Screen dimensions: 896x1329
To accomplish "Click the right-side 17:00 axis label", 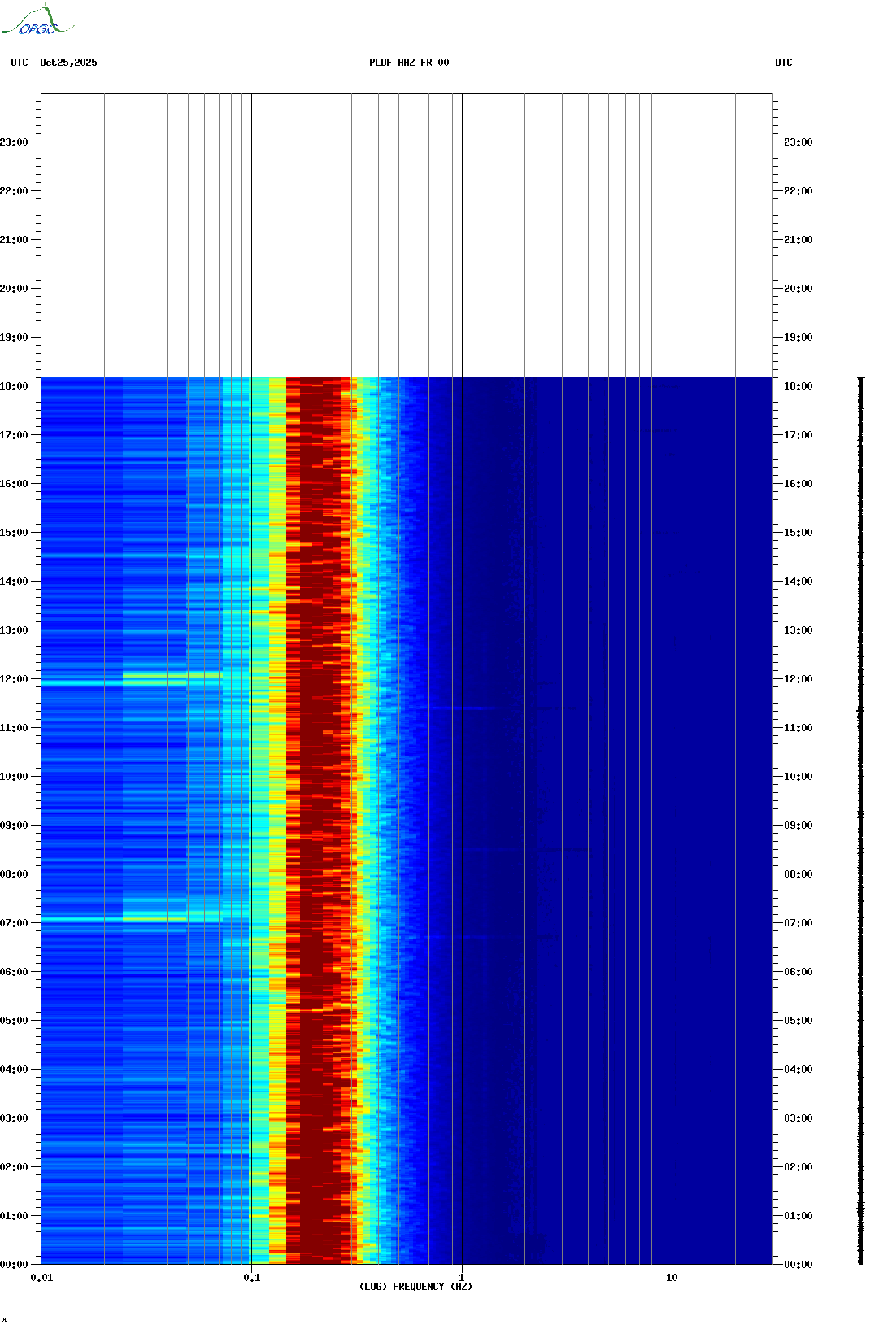I will (x=798, y=435).
